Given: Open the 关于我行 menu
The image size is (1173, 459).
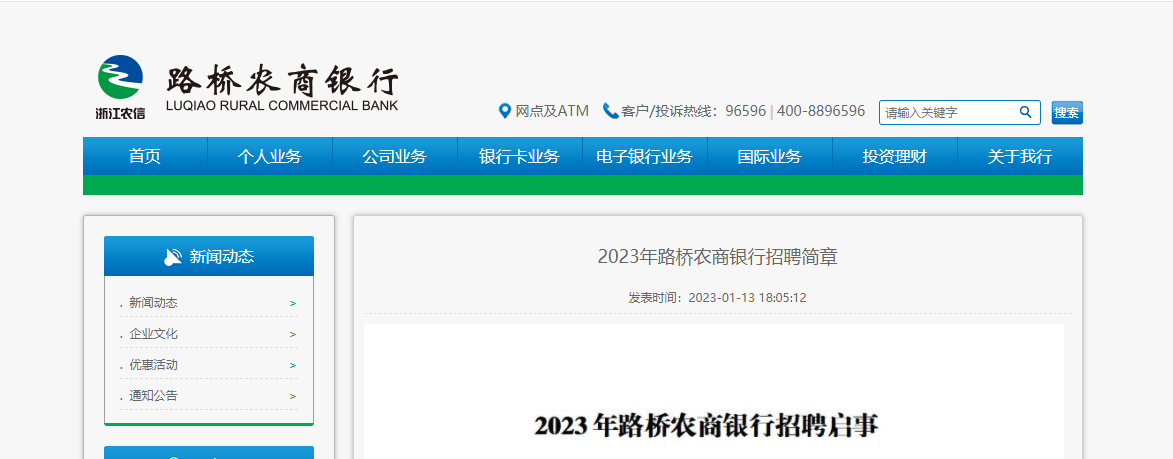Looking at the screenshot, I should point(1020,156).
